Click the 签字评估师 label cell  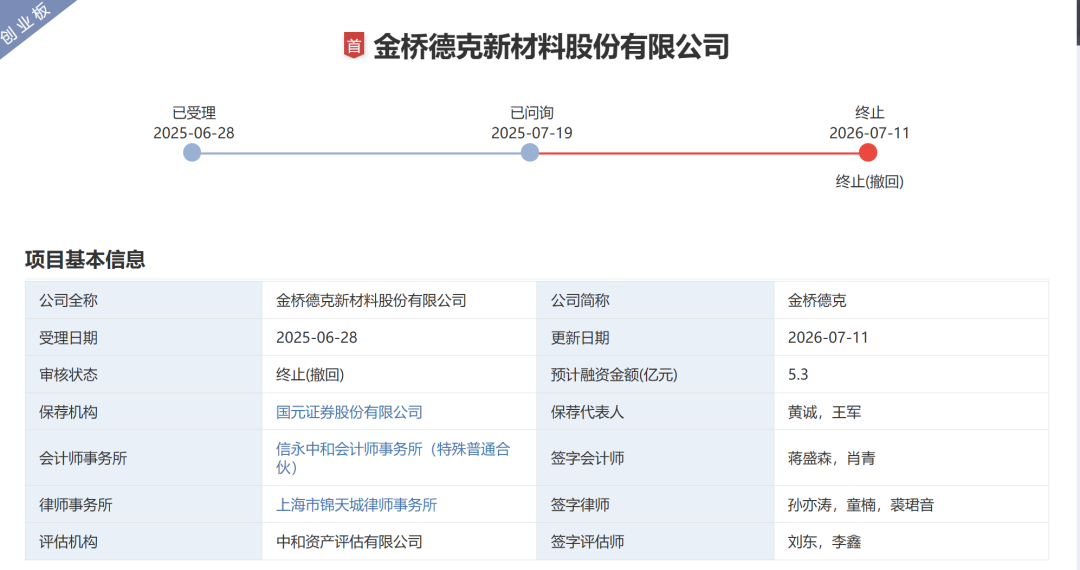pyautogui.click(x=655, y=542)
